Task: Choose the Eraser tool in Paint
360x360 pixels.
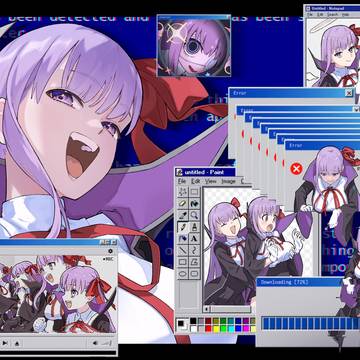Action: click(x=183, y=203)
